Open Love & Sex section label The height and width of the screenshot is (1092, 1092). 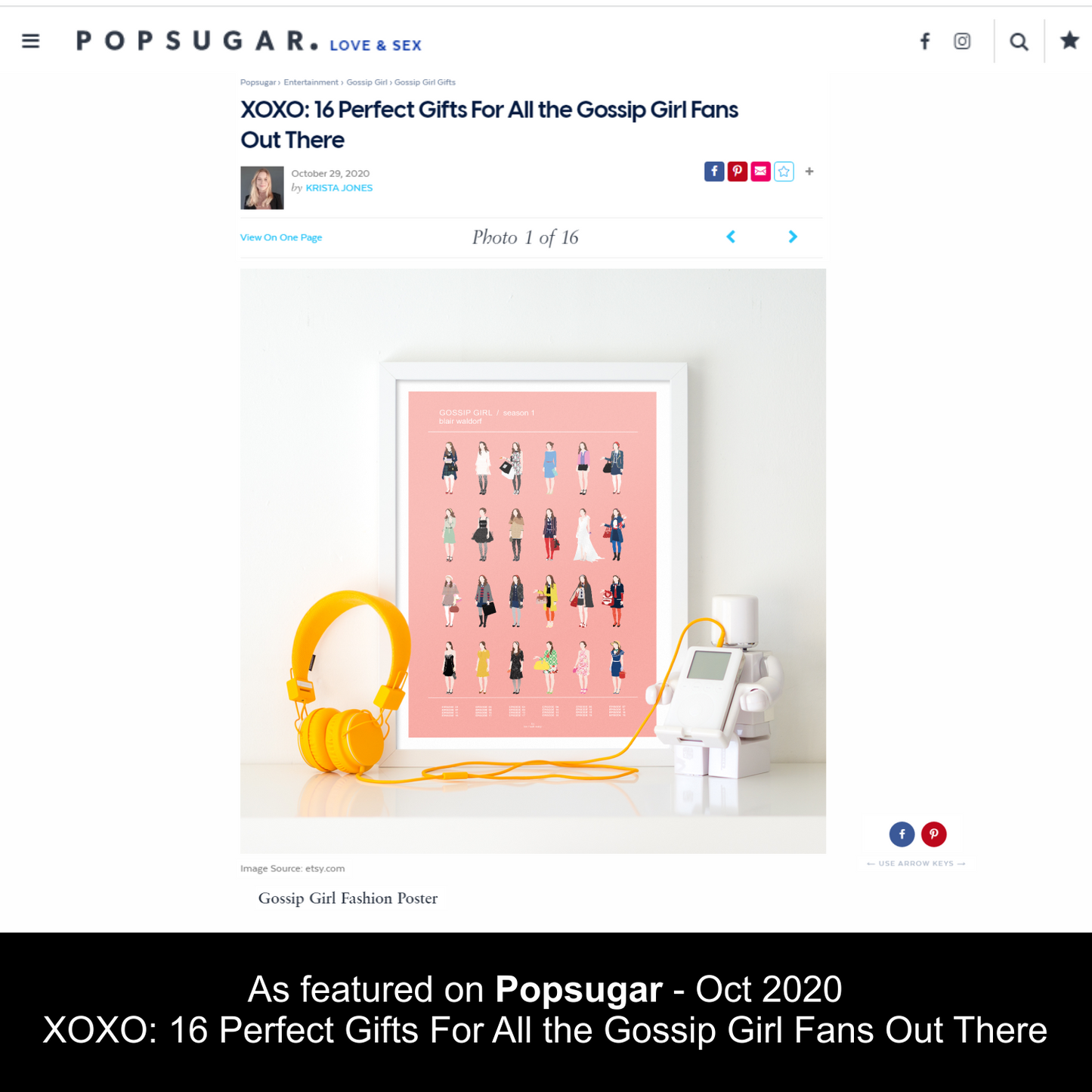coord(376,45)
